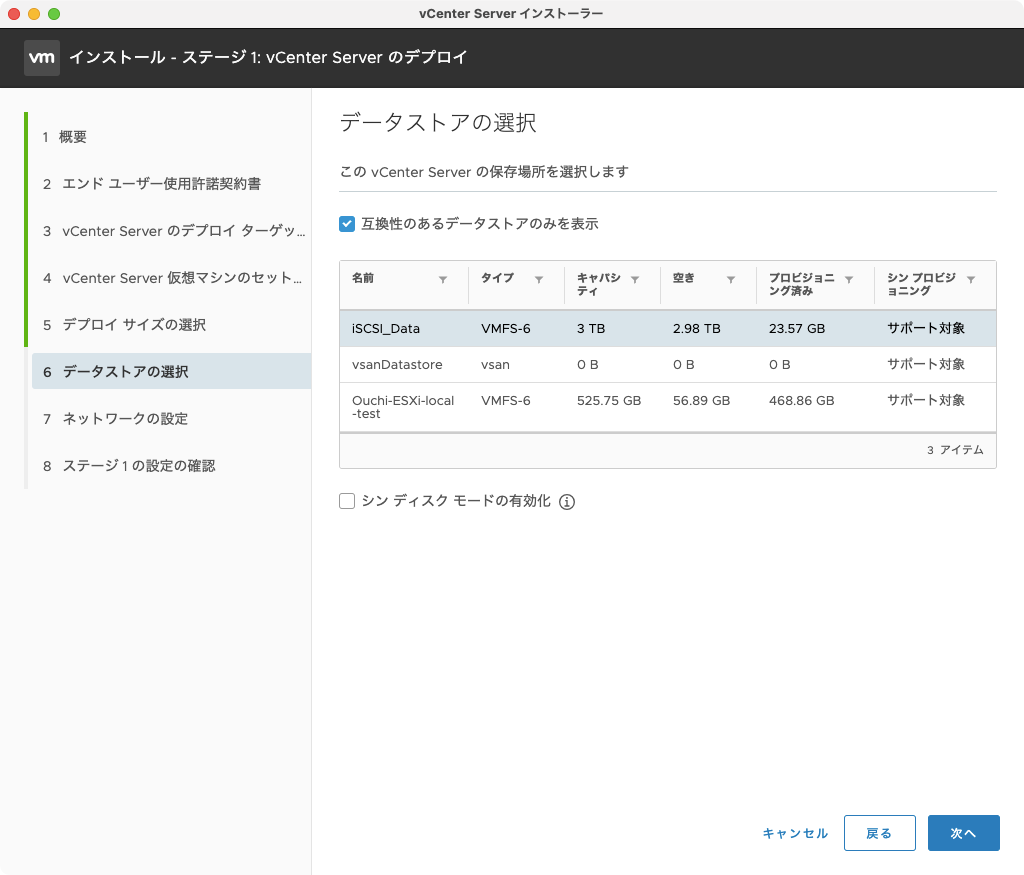Click the キャンセル link

pos(795,833)
